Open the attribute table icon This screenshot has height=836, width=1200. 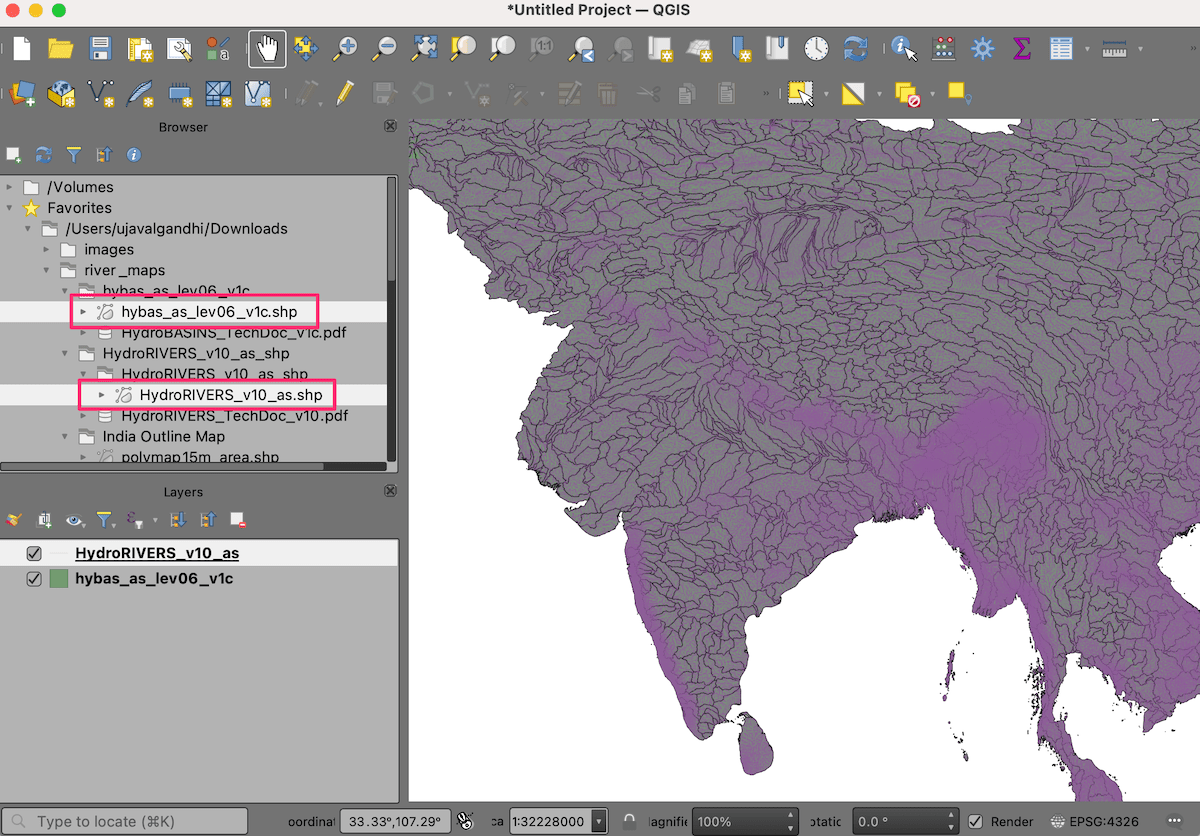click(x=1061, y=48)
